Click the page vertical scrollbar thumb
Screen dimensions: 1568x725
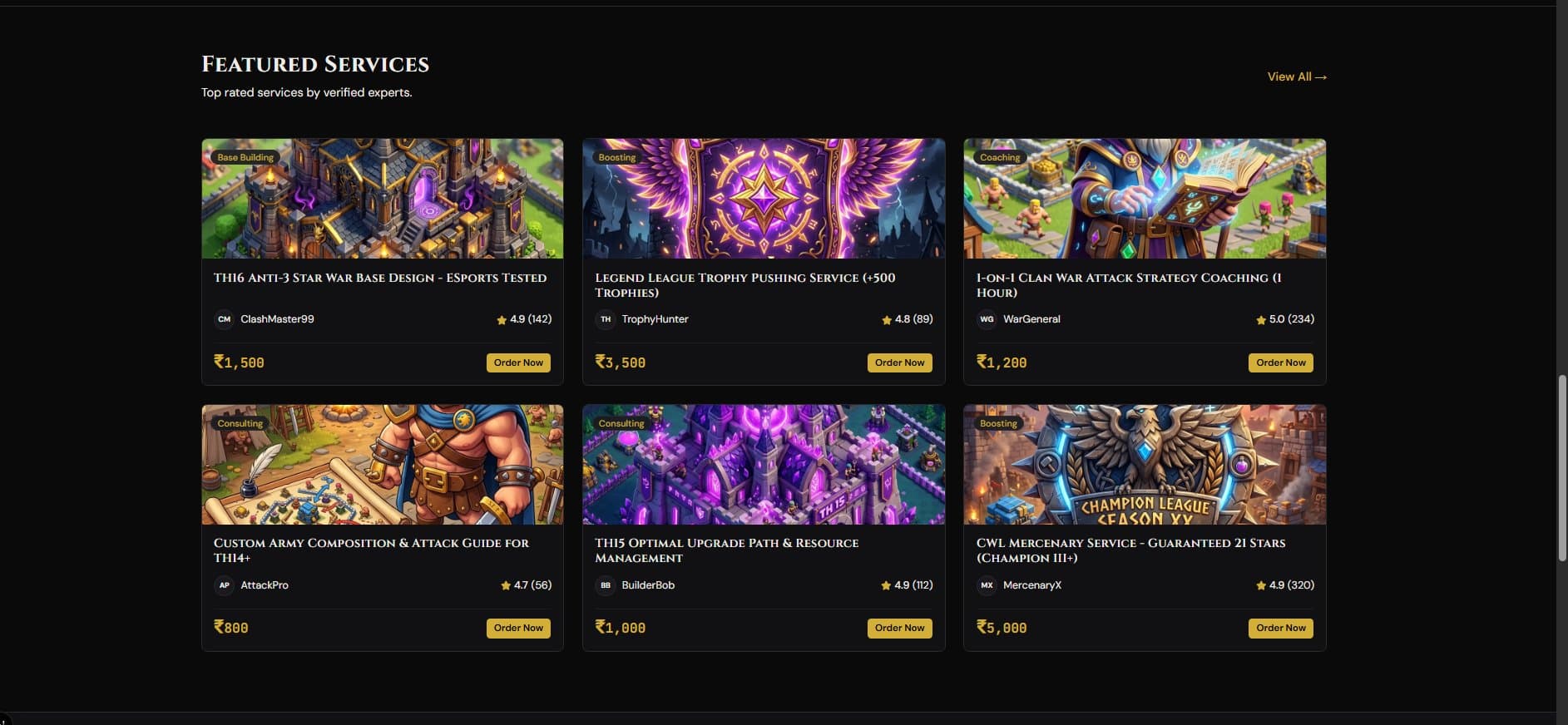(1561, 469)
